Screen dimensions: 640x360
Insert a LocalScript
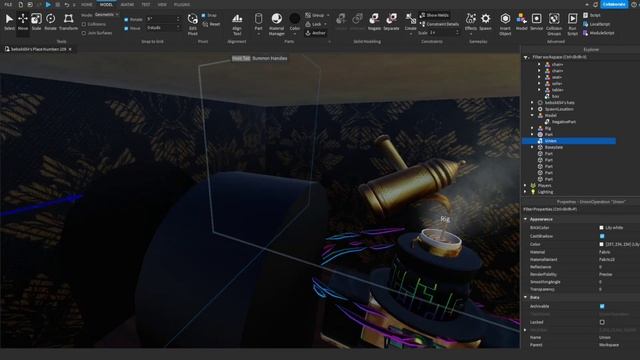[596, 24]
